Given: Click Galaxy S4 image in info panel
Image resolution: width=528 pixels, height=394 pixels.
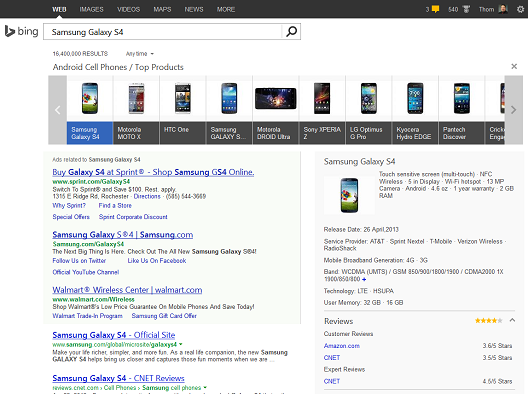Looking at the screenshot, I should pos(349,195).
